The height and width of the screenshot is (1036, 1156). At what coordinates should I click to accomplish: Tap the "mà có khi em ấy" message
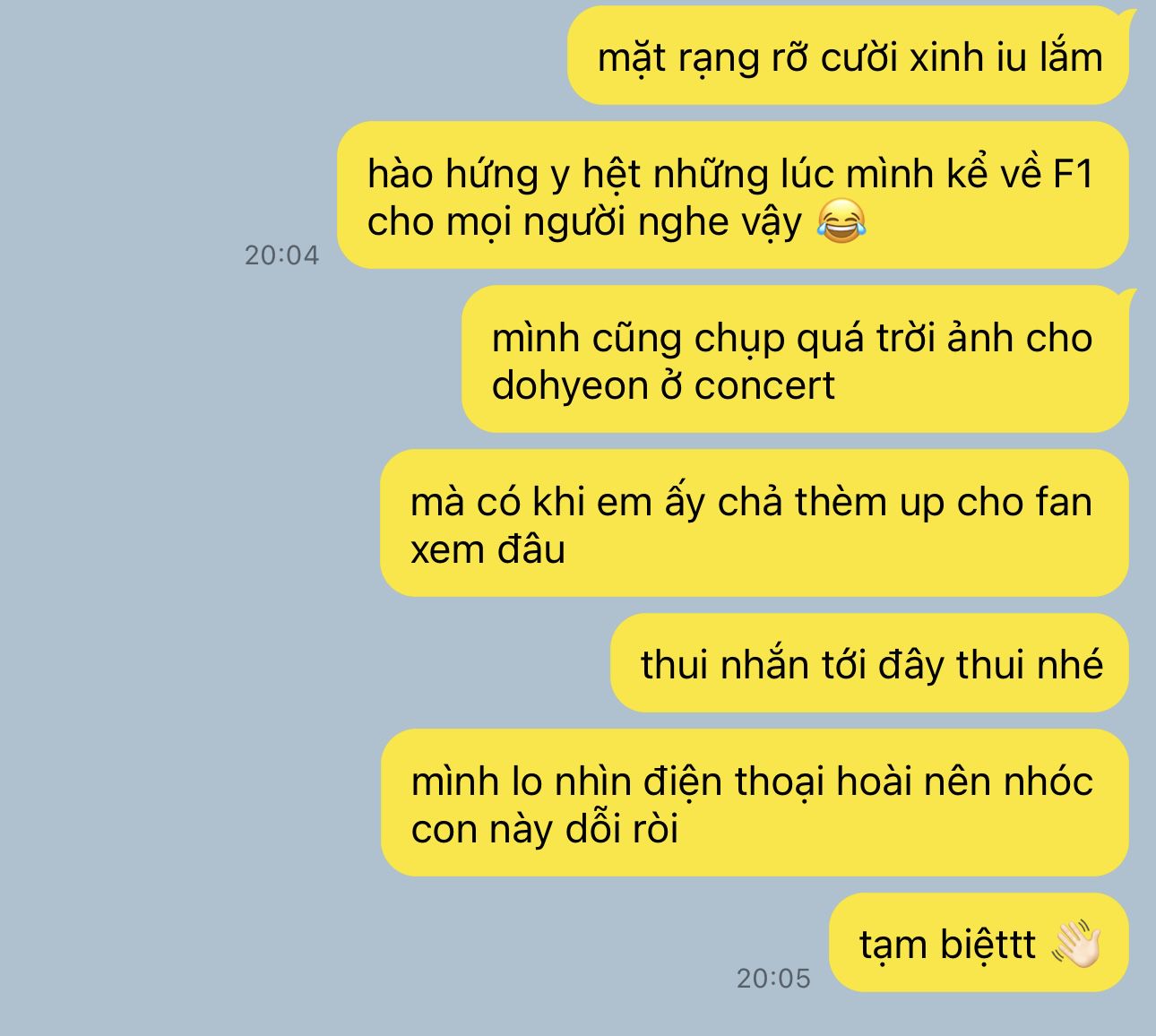pyautogui.click(x=755, y=523)
